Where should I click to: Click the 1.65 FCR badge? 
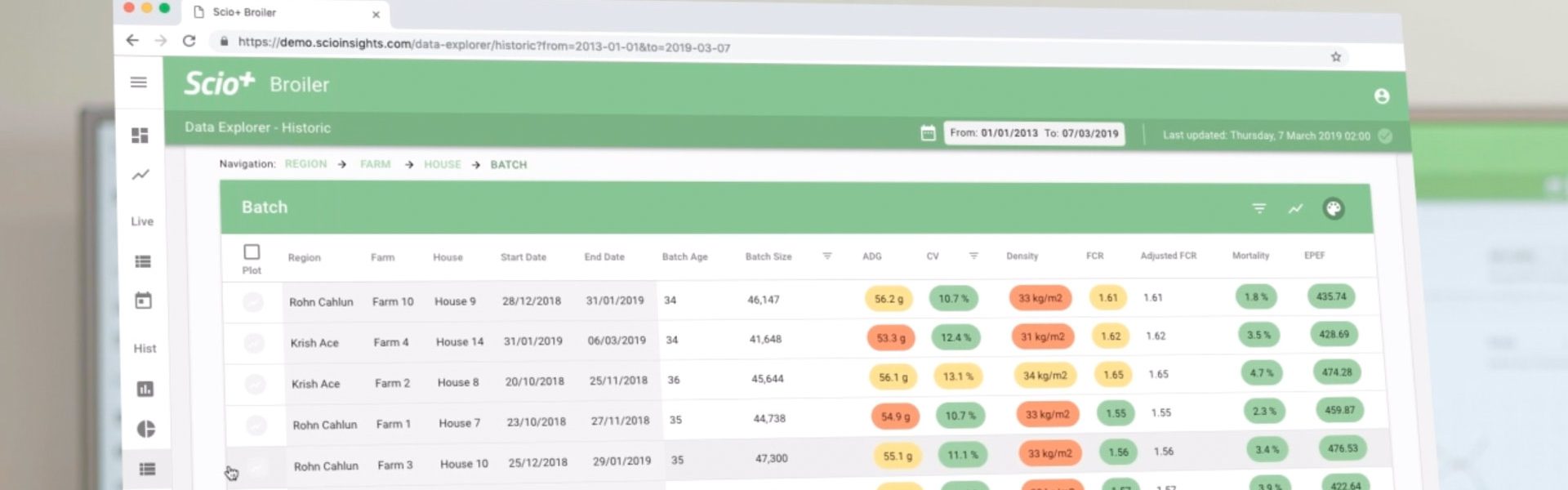pyautogui.click(x=1113, y=375)
